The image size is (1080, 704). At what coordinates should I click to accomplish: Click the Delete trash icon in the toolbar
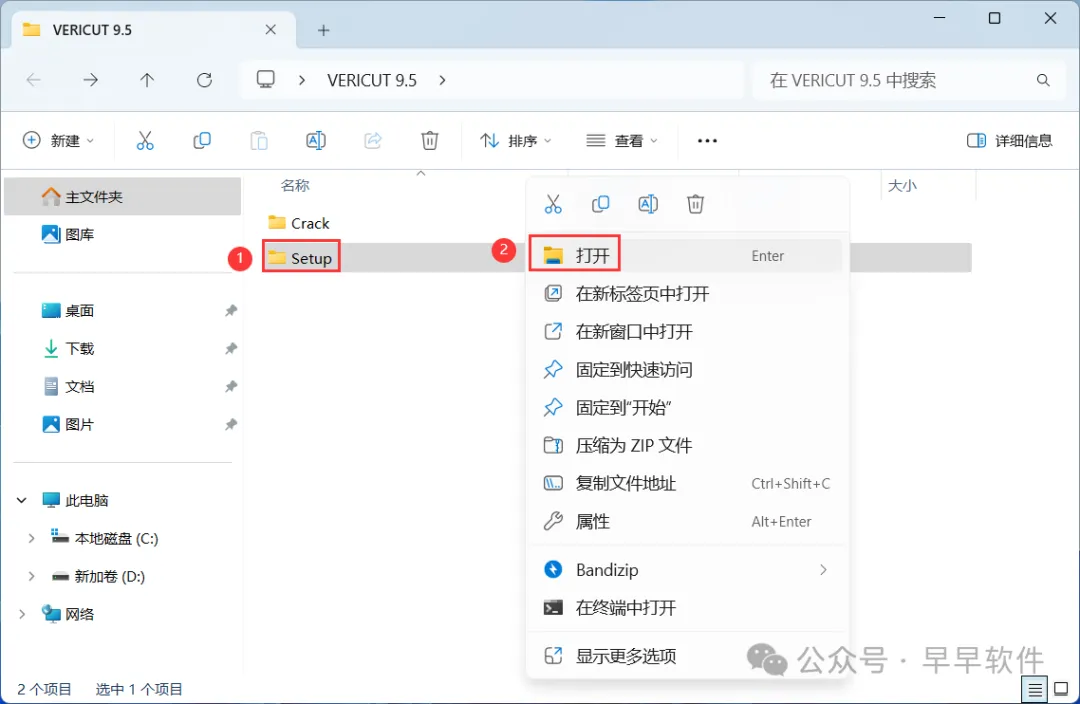pos(430,141)
